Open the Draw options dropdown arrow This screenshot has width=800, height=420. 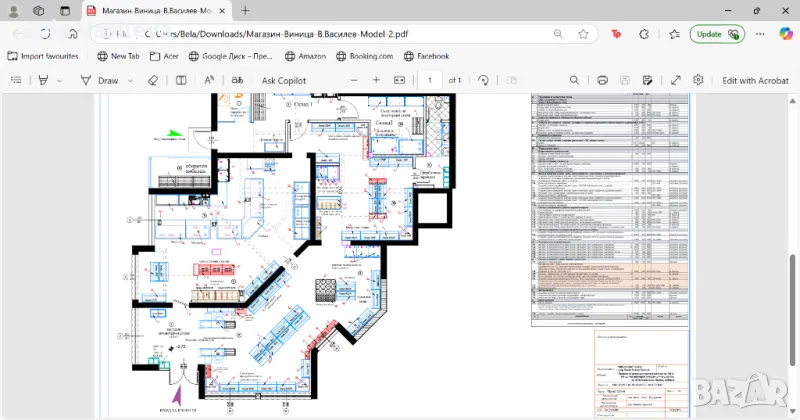(129, 80)
